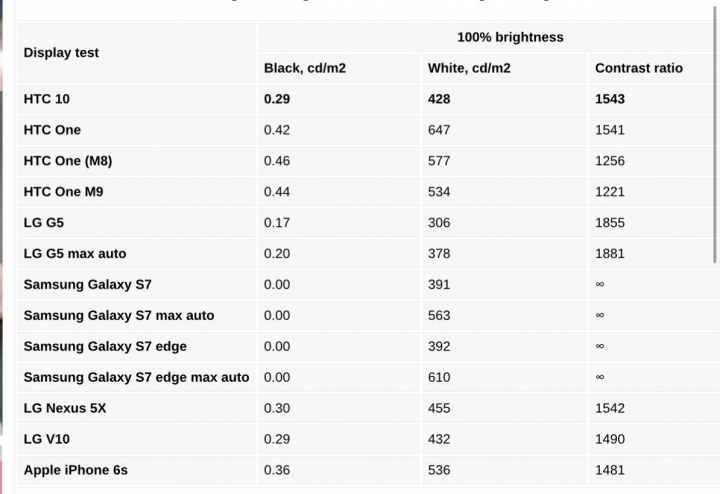Click the Contrast ratio column header
Image resolution: width=720 pixels, height=494 pixels.
[x=639, y=68]
